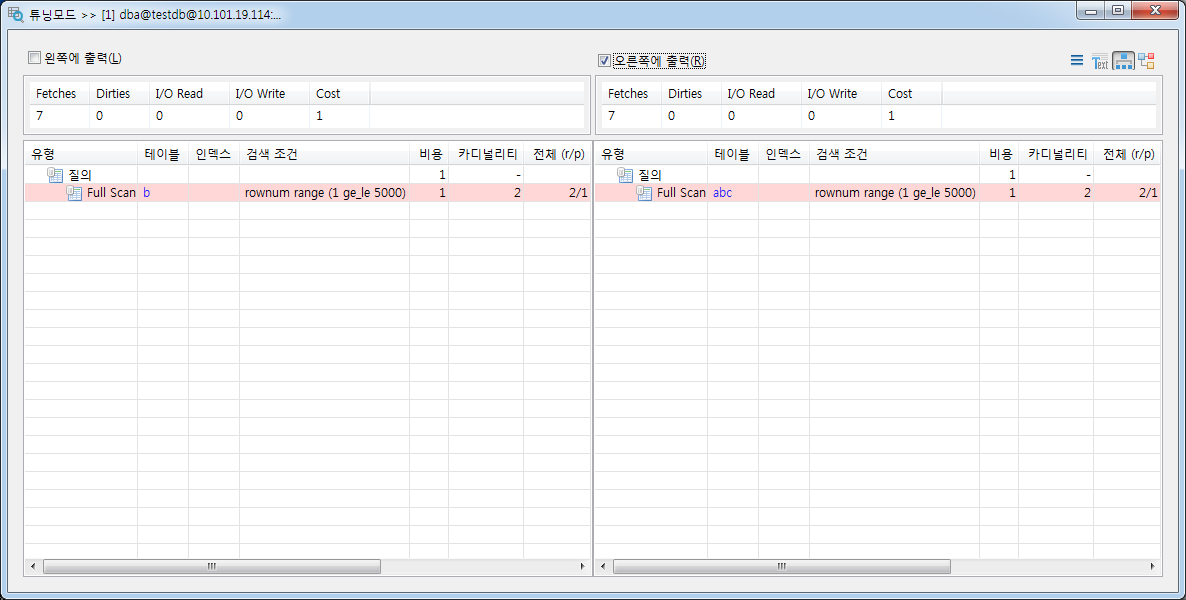Enable the 왼쪽에 출력(L) checkbox
Image resolution: width=1186 pixels, height=600 pixels.
[x=33, y=57]
